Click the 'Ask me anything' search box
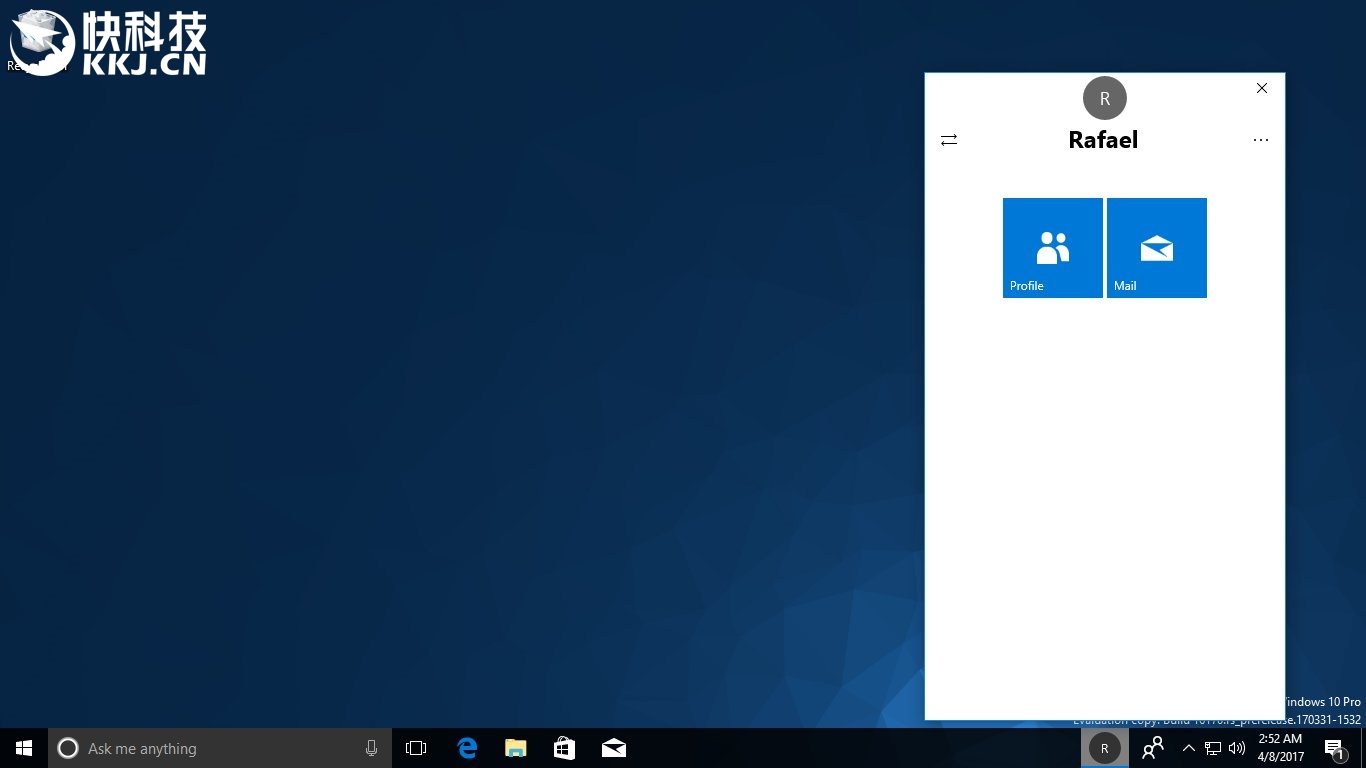The height and width of the screenshot is (768, 1366). point(200,748)
